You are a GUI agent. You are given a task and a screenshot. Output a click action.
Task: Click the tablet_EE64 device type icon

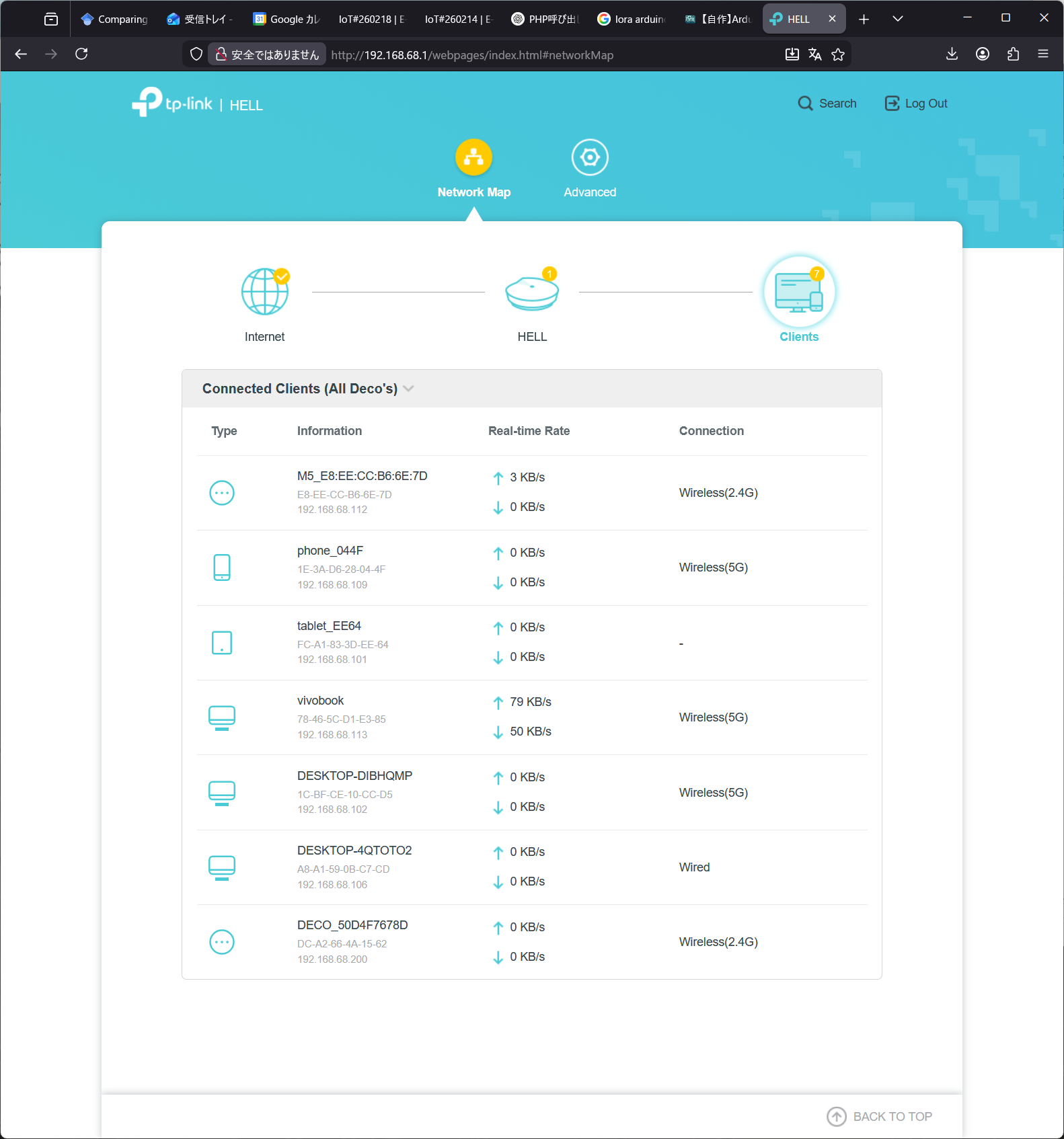point(221,643)
